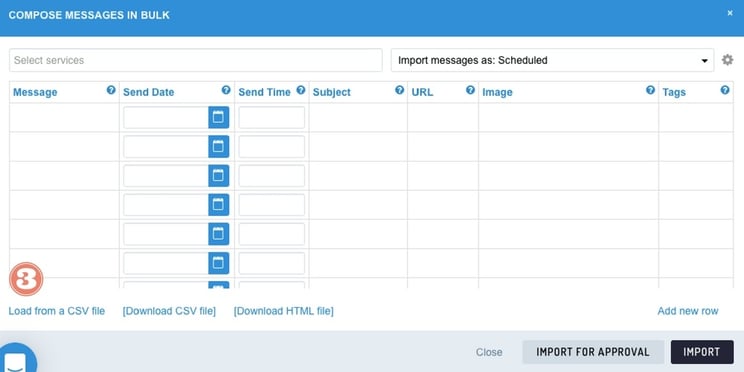
Task: Click the help icon beside Send Time header
Action: [x=301, y=90]
